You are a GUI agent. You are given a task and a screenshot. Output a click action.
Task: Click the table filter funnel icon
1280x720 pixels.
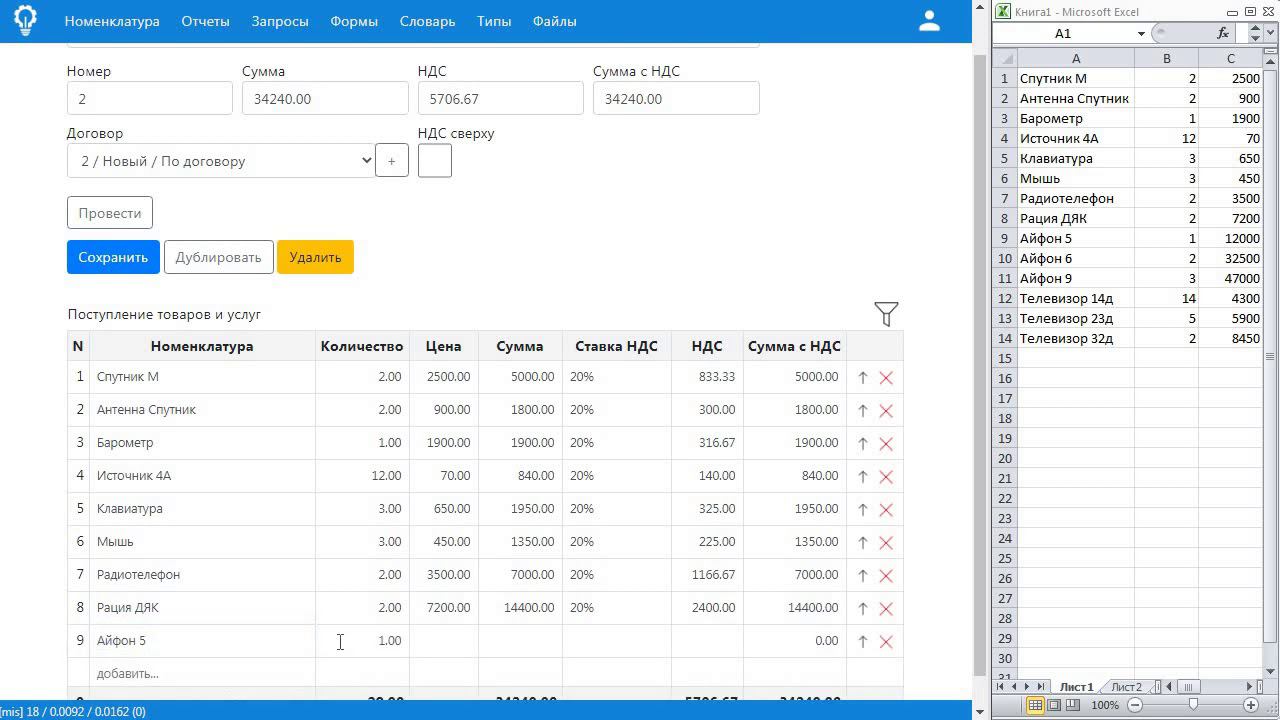886,314
